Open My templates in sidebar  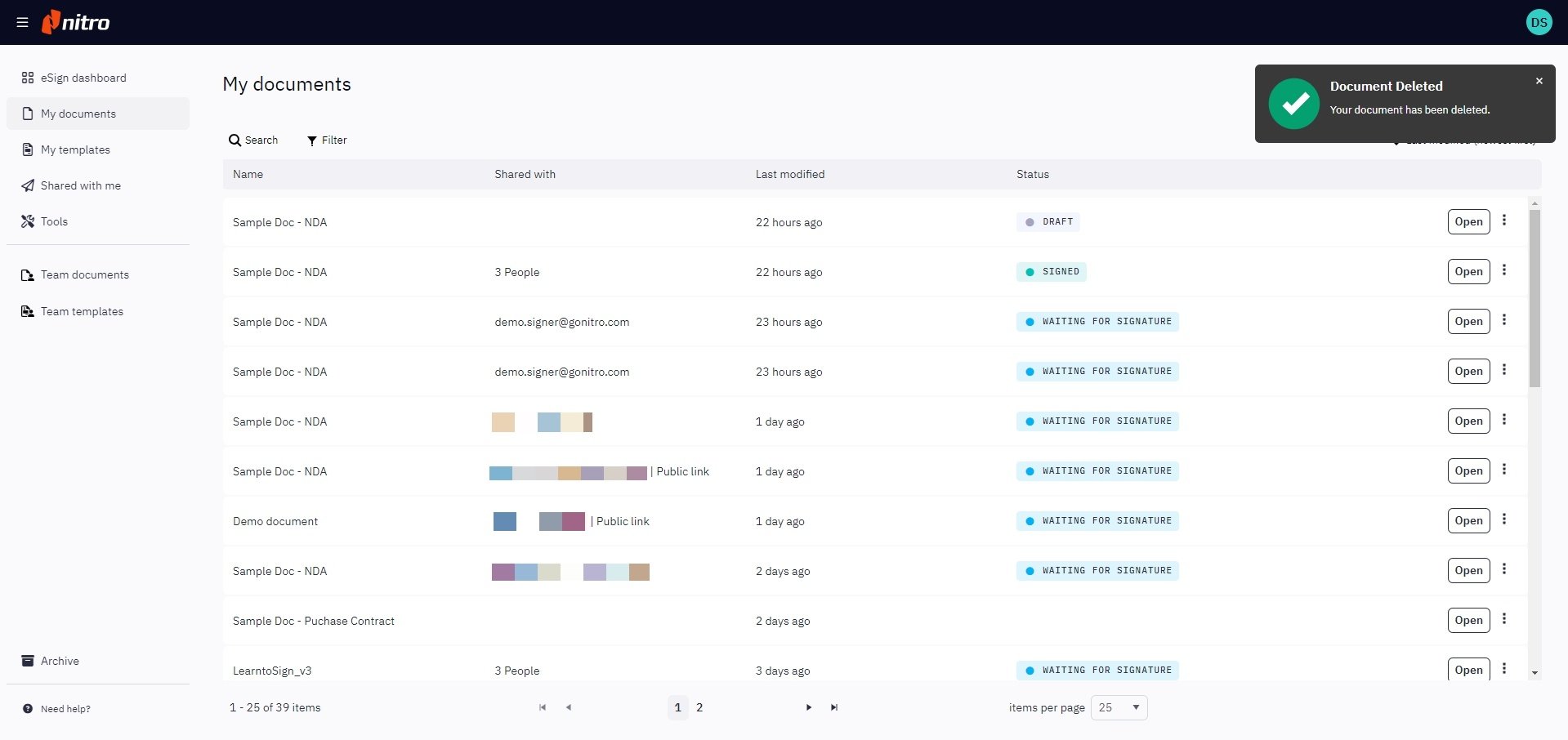click(75, 149)
